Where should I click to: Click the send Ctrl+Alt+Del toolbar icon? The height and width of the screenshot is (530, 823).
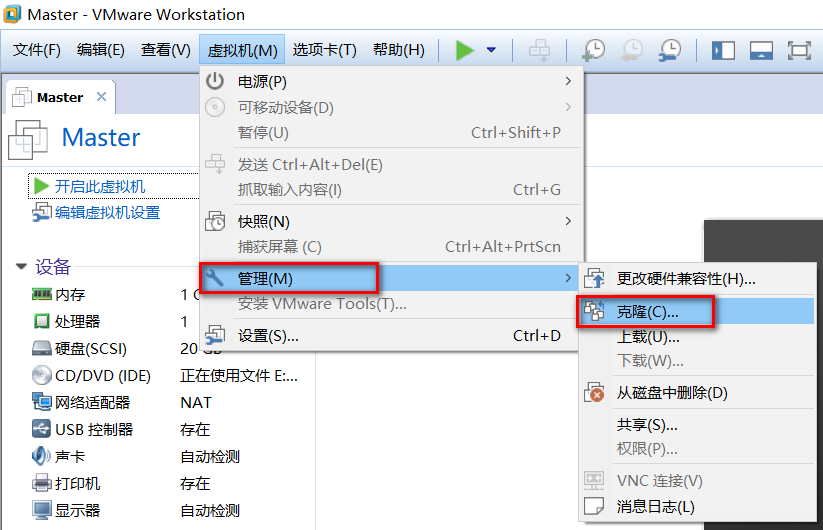tap(540, 50)
